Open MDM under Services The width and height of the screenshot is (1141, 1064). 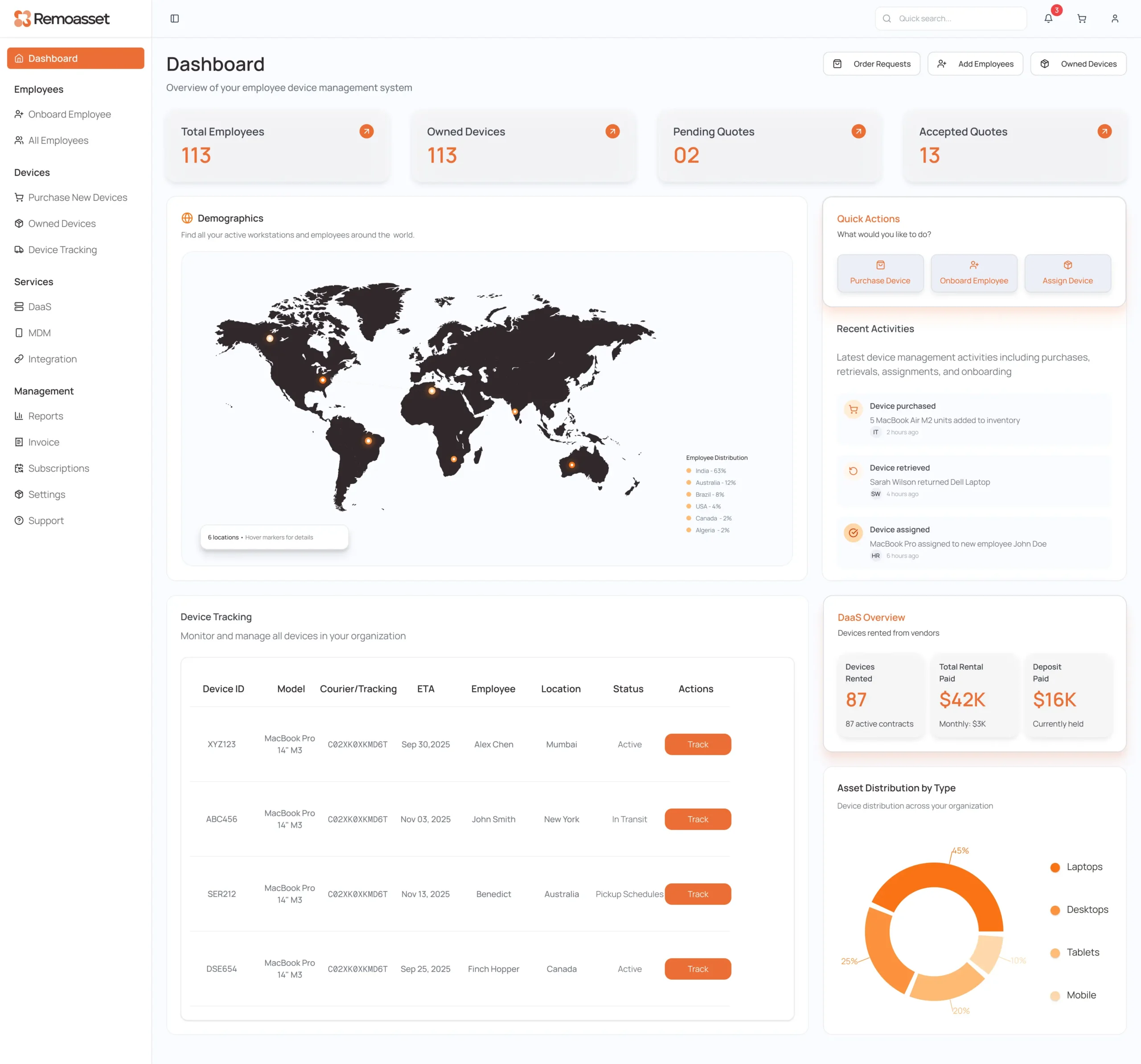point(39,332)
